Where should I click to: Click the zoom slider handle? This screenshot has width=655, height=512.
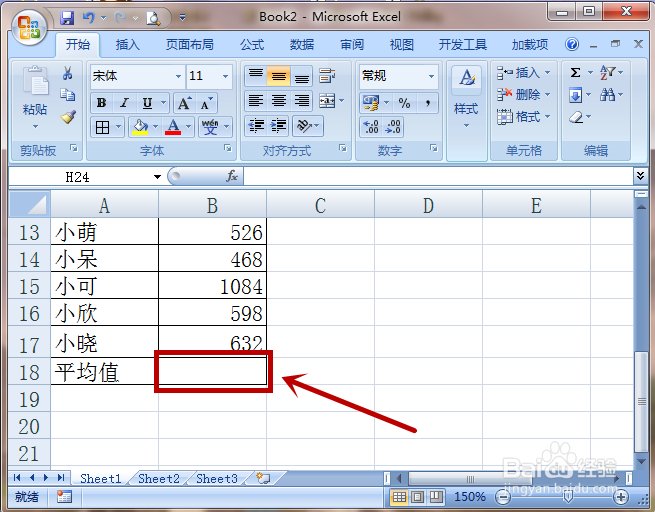pos(567,496)
